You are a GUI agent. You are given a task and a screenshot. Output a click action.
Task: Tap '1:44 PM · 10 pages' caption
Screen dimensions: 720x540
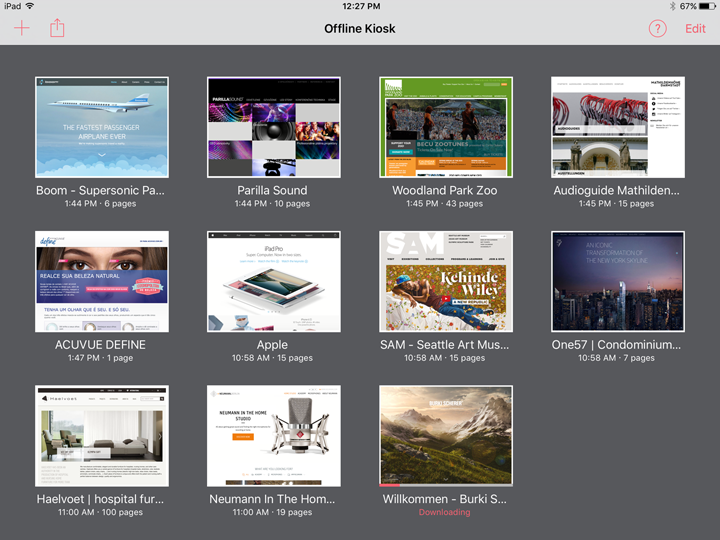(272, 203)
